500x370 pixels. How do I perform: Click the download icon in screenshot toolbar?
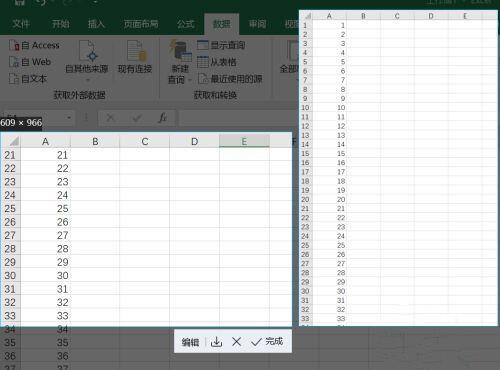(x=216, y=342)
